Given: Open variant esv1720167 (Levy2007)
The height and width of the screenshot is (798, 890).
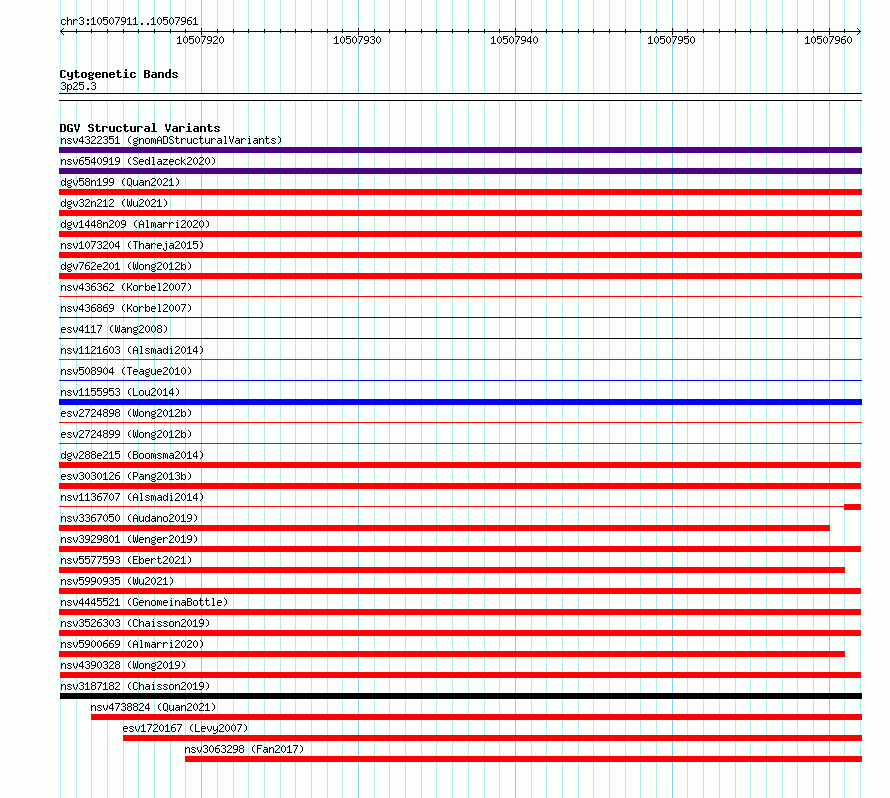Looking at the screenshot, I should [185, 728].
